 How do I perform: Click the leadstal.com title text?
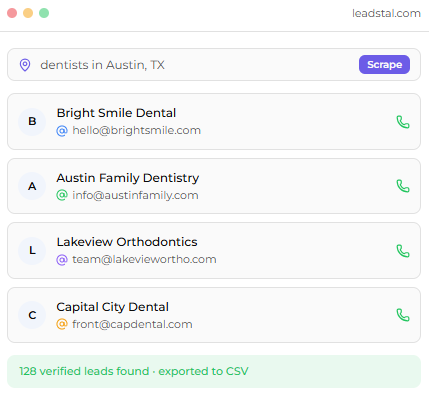coord(386,13)
